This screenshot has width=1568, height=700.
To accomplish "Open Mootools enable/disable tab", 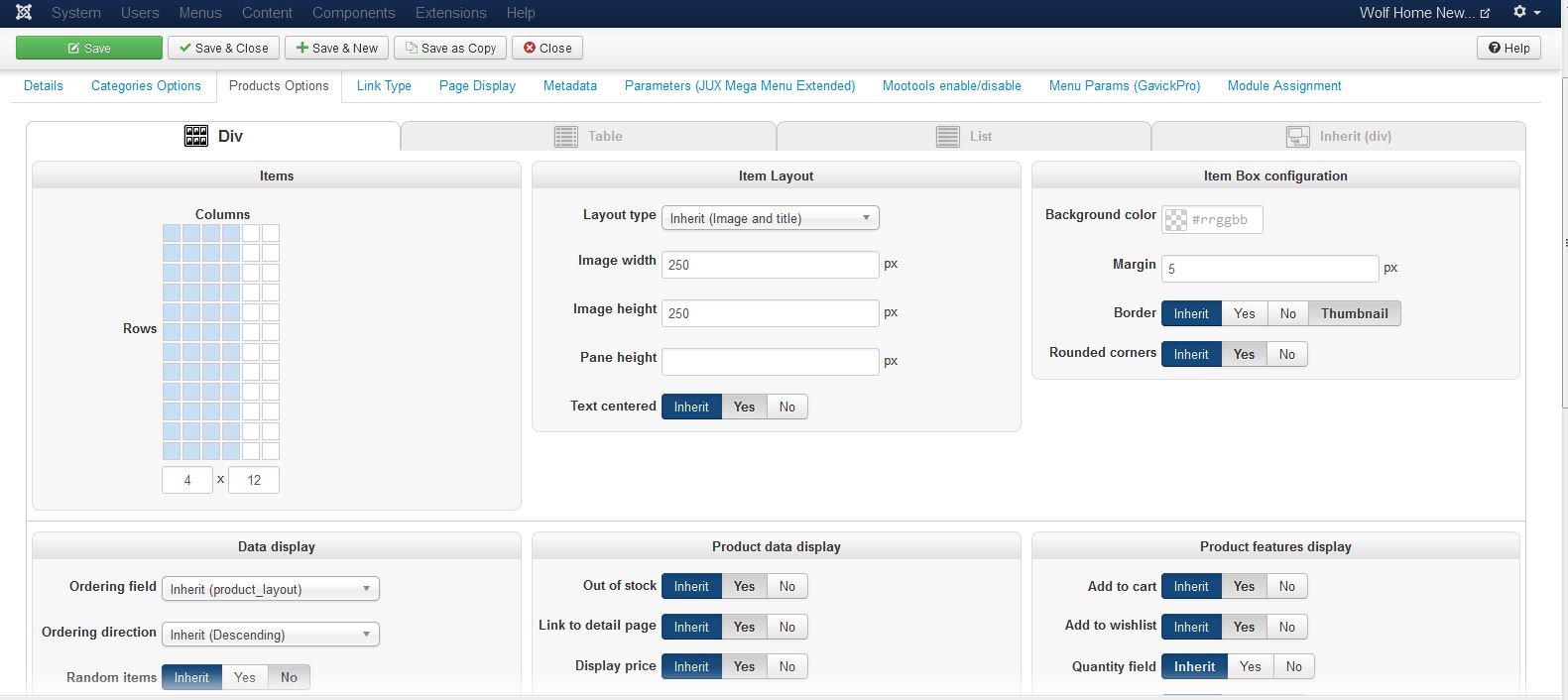I will (x=952, y=85).
